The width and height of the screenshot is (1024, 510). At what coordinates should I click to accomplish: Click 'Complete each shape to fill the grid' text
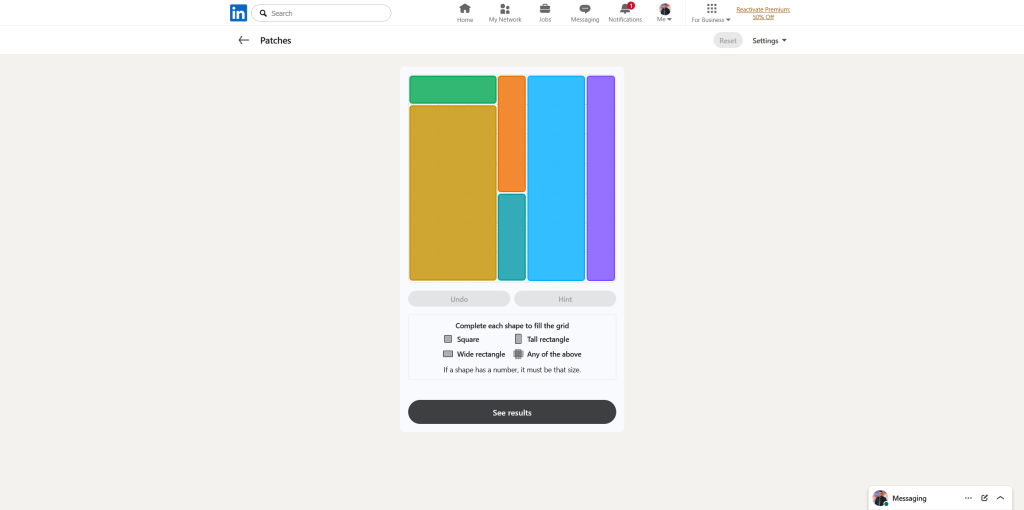coord(512,325)
